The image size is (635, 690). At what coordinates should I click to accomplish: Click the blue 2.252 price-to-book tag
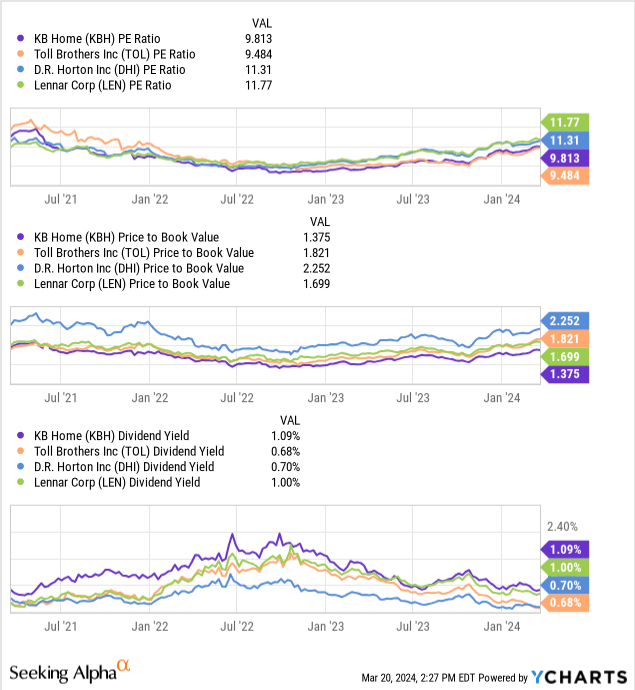coord(565,321)
